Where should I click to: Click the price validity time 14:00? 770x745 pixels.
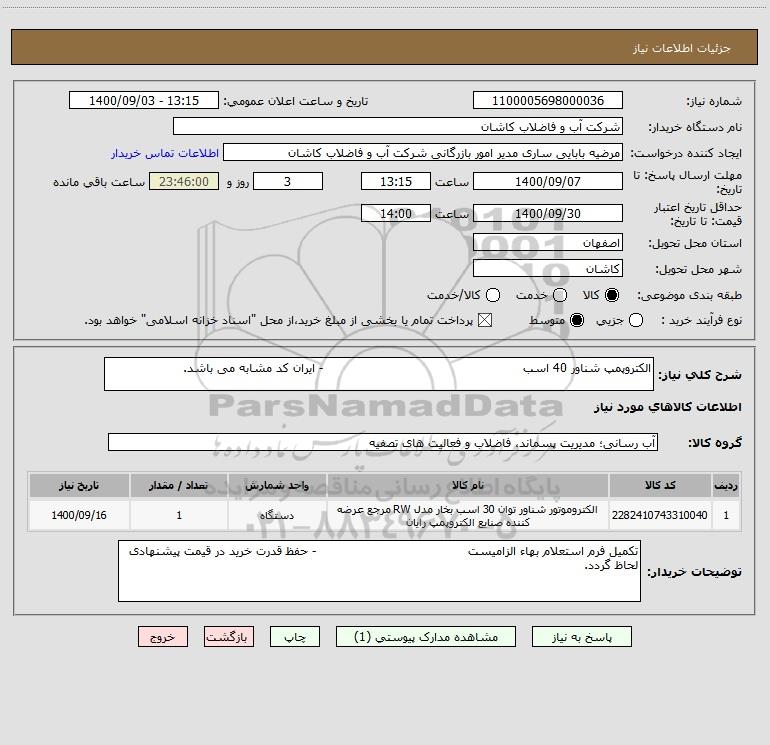[x=396, y=213]
